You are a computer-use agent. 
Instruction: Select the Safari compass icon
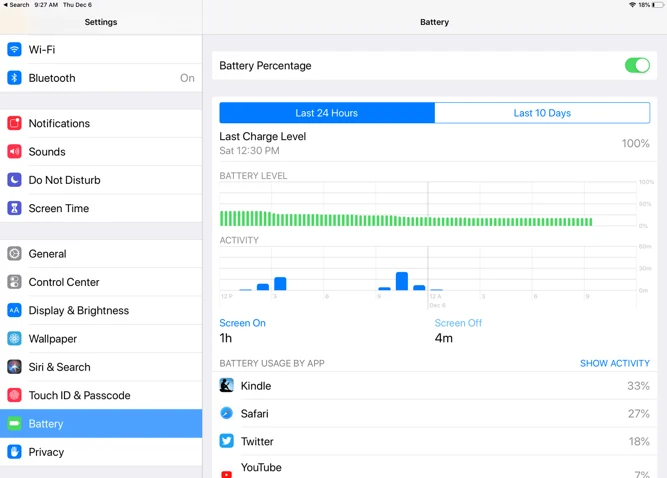tap(227, 413)
